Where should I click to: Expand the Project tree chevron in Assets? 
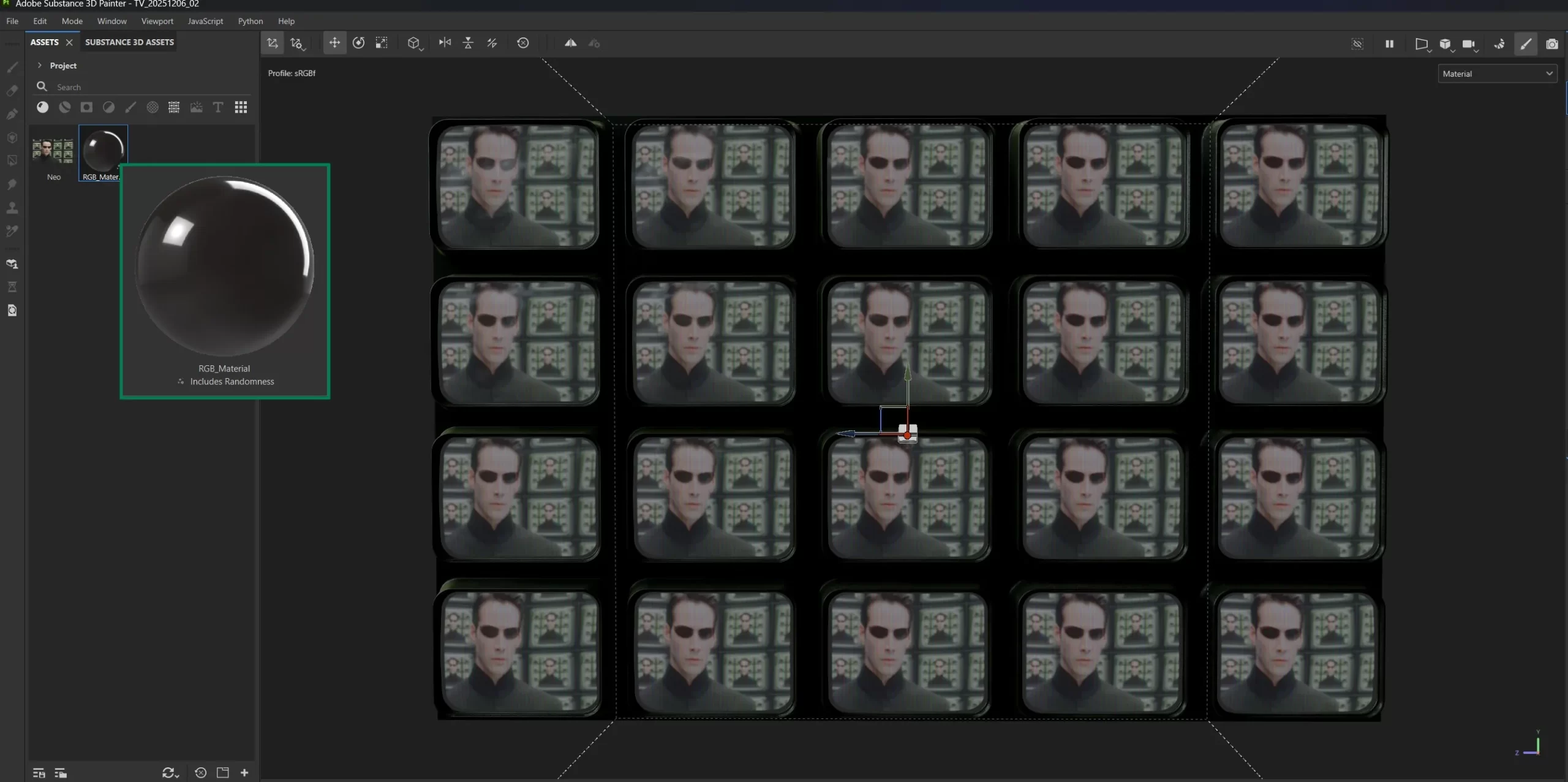39,65
